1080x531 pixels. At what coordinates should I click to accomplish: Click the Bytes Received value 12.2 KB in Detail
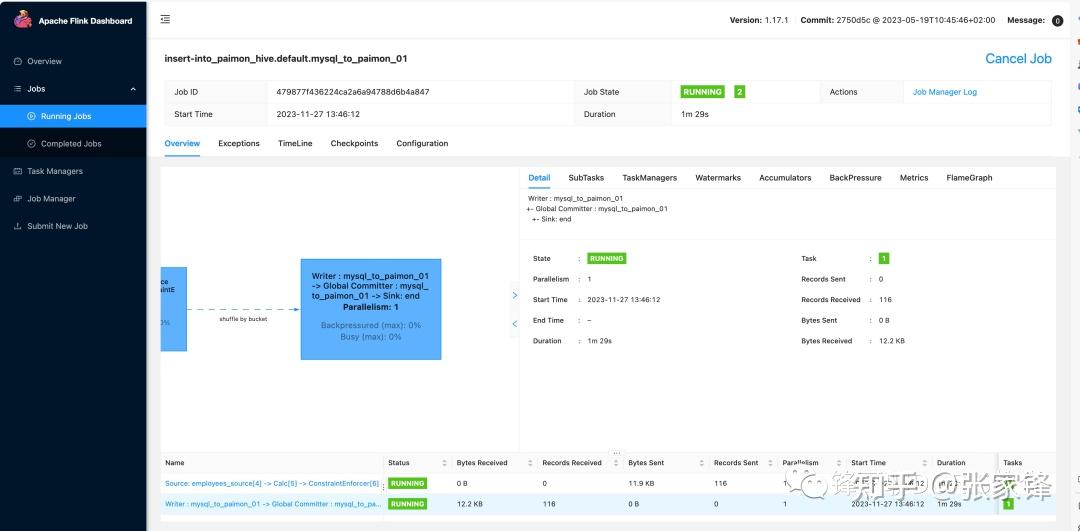891,341
